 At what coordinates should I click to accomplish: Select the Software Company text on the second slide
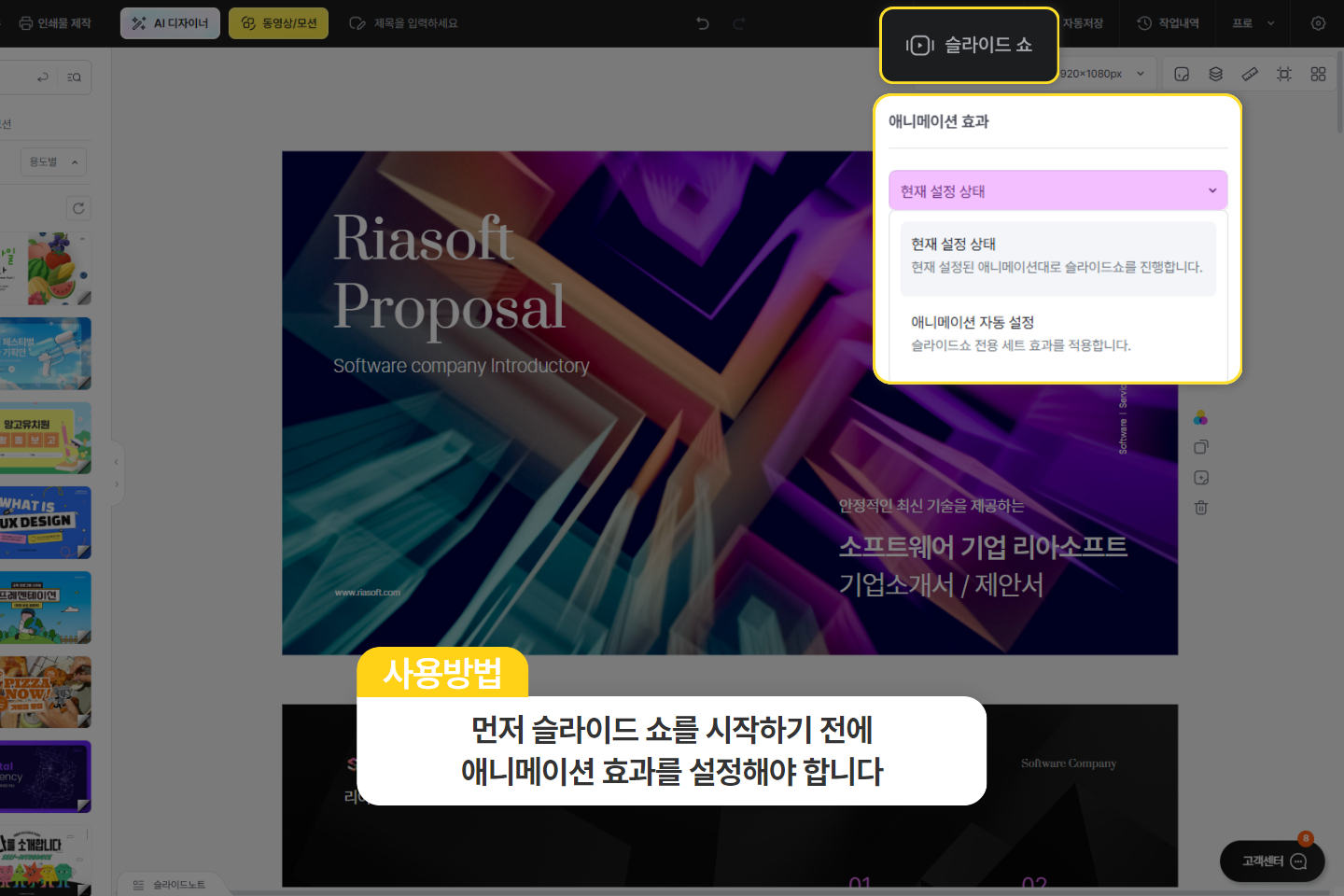point(1069,763)
